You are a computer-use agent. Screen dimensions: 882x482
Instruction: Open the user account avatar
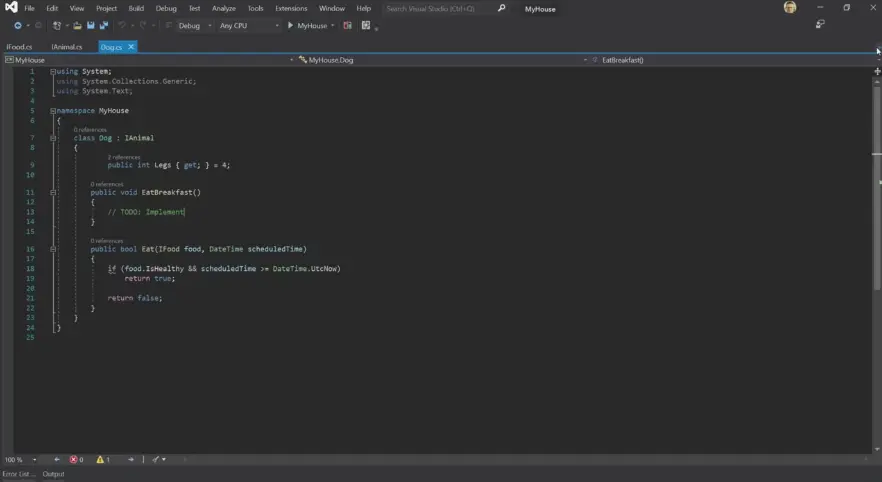click(790, 7)
